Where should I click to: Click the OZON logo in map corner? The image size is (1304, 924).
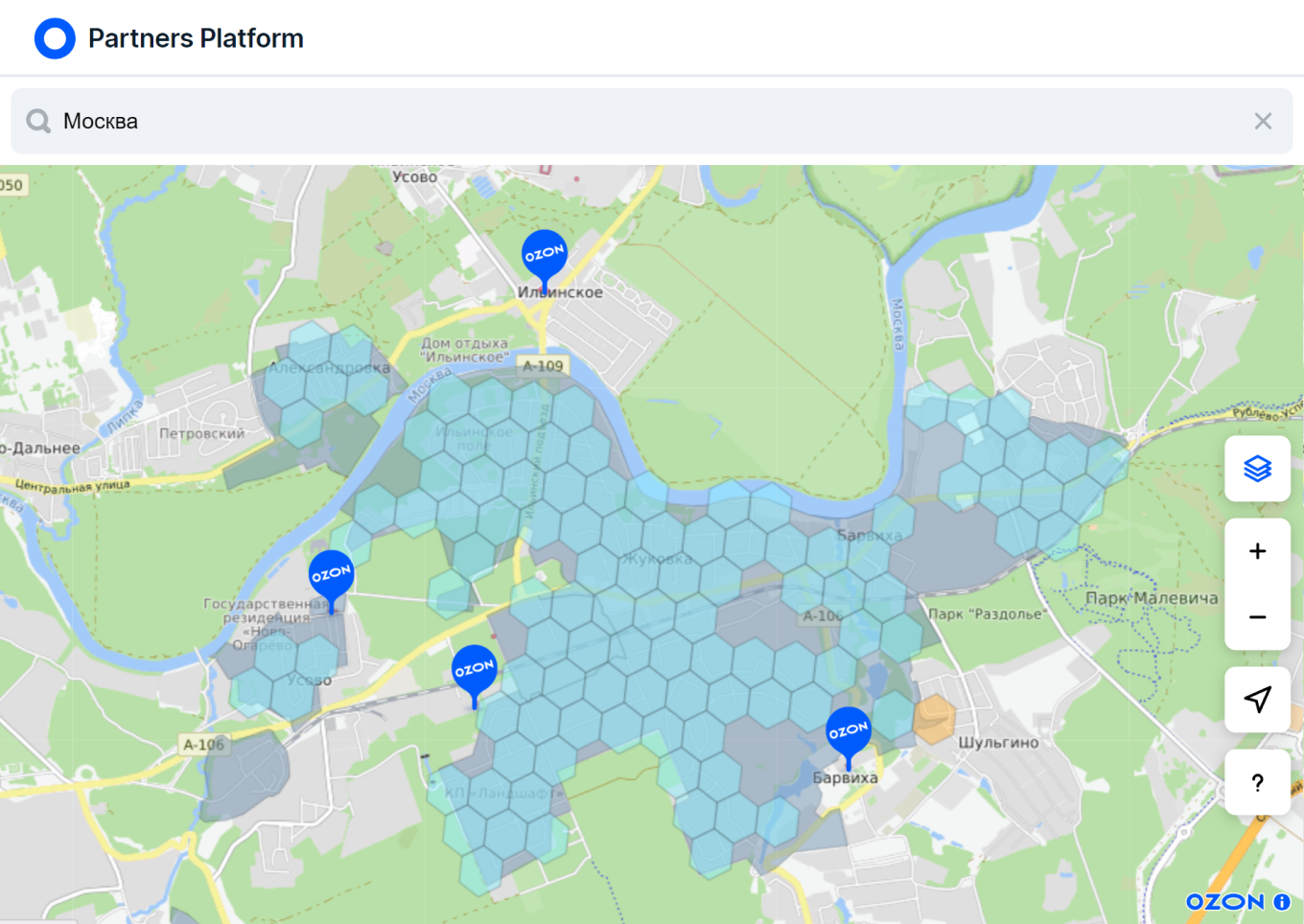[1225, 902]
